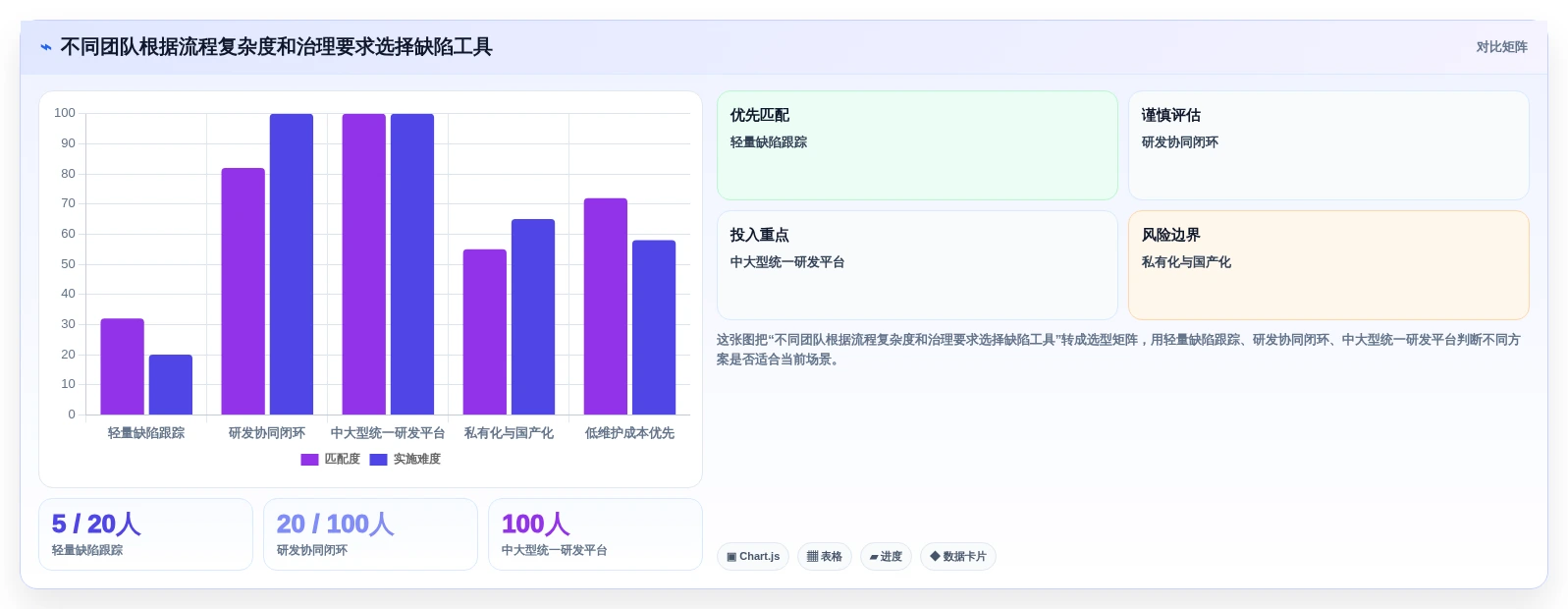The height and width of the screenshot is (609, 1568).
Task: Click the 研发协同闭环 blue 实施难度 bar
Action: tap(292, 264)
